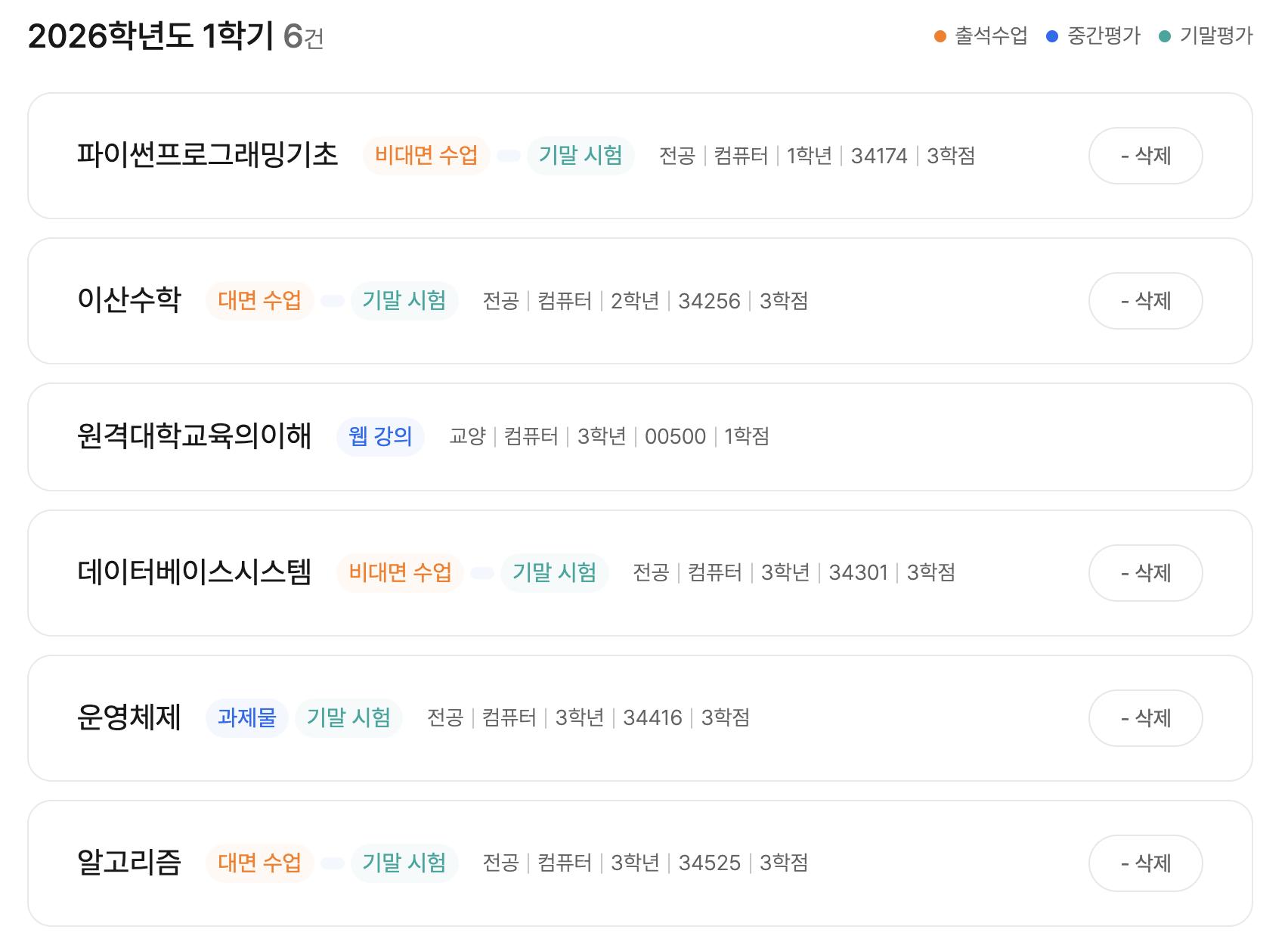Delete the 알고리즘 course entry
The image size is (1288, 948).
[1145, 863]
